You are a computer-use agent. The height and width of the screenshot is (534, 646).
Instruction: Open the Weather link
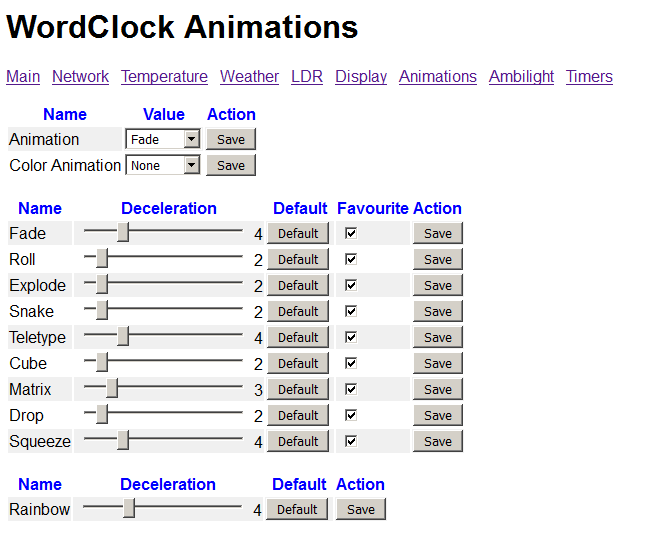pos(249,76)
